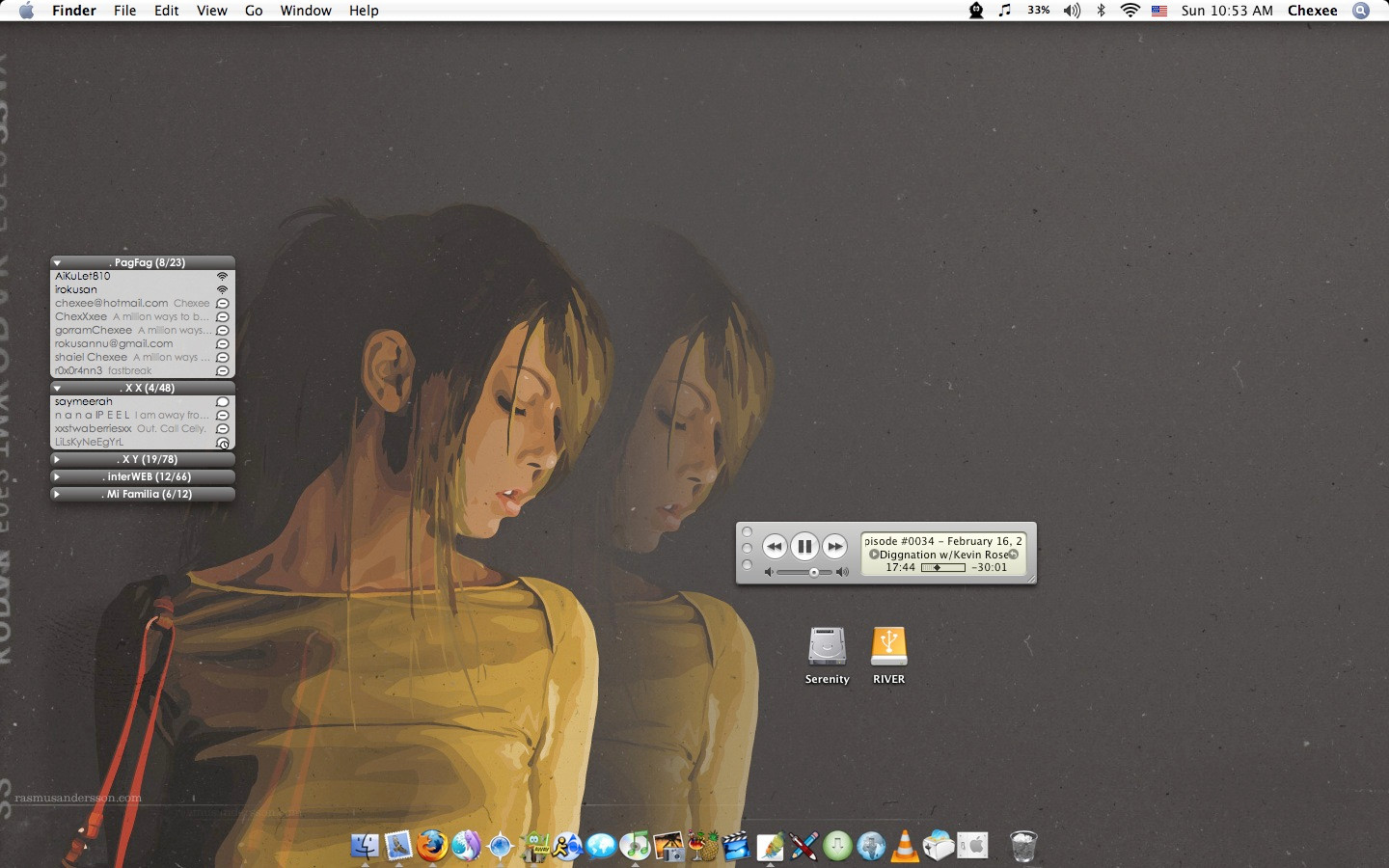This screenshot has height=868, width=1389.
Task: Select contact AiKuLet810
Action: (142, 276)
